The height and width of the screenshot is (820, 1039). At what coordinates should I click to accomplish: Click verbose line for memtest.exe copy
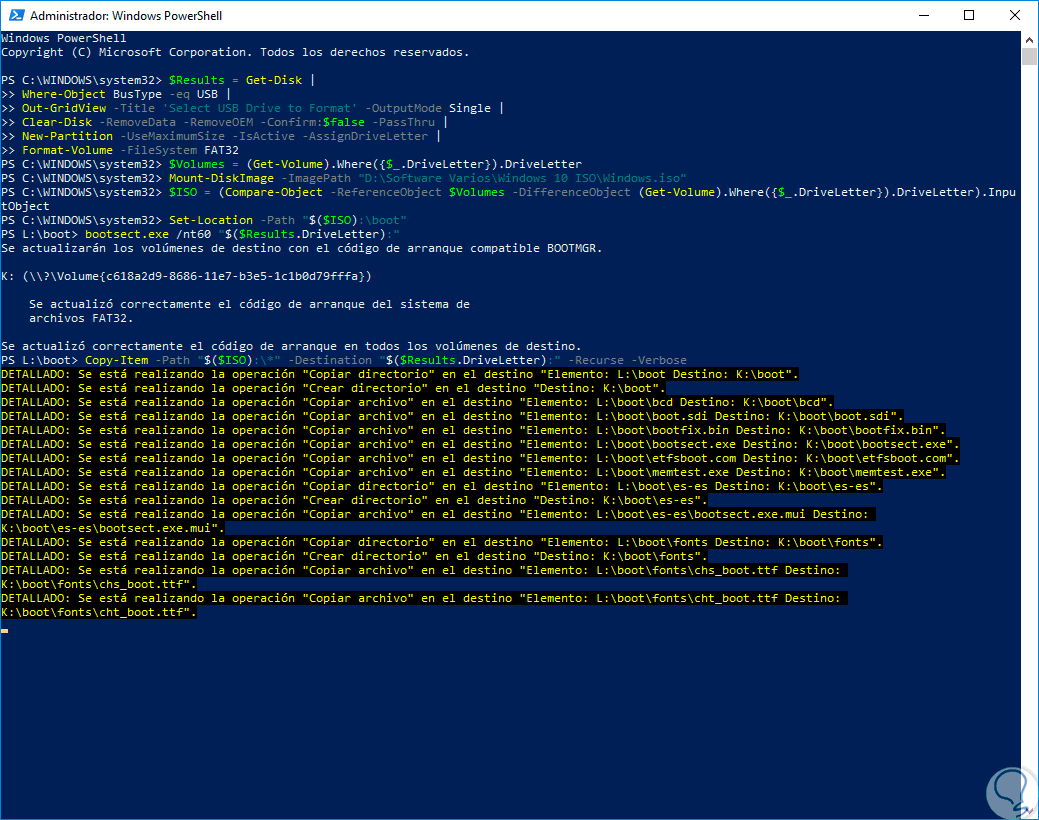pyautogui.click(x=474, y=472)
